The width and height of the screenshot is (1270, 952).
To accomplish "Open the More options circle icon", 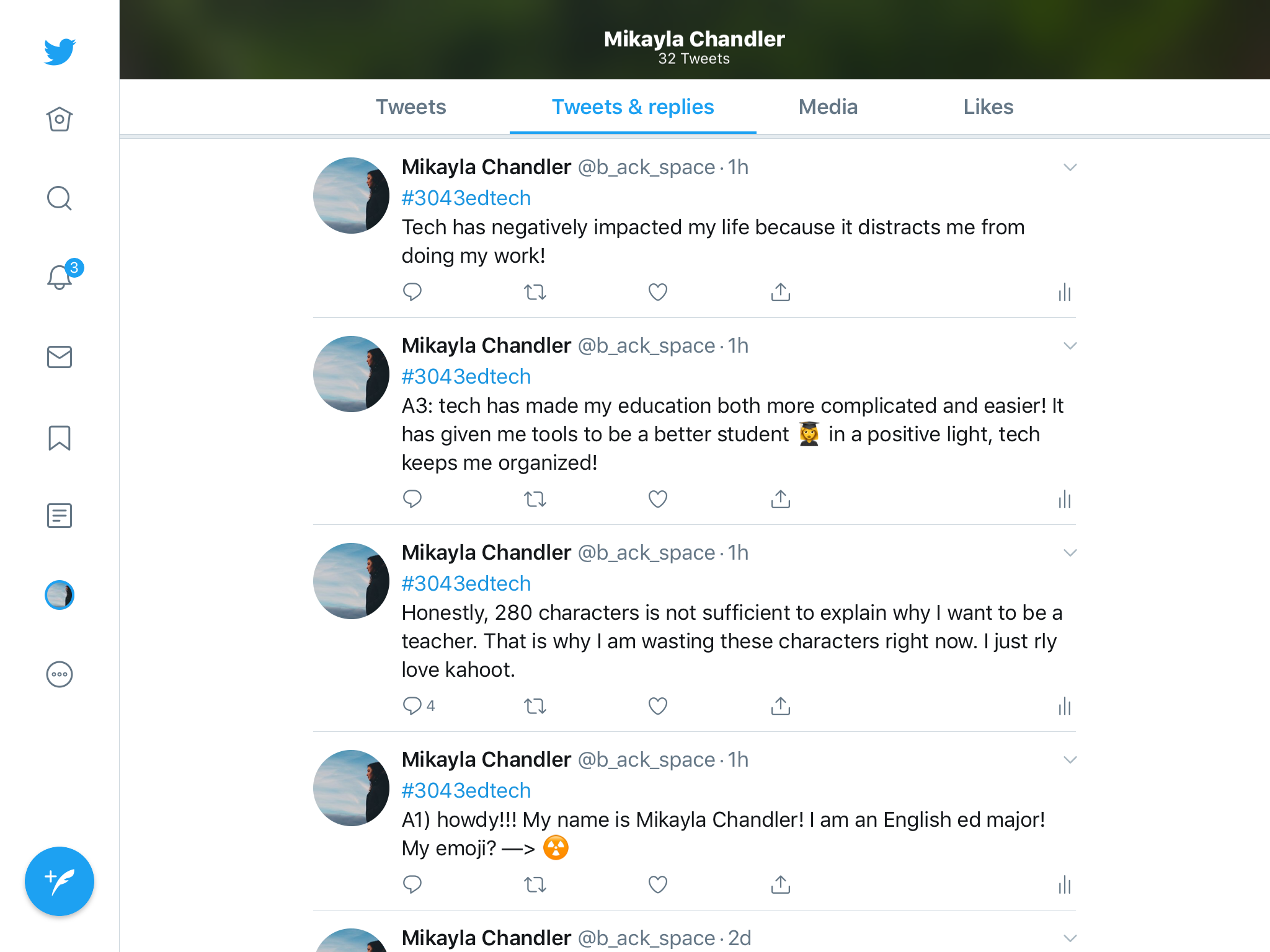I will [60, 674].
